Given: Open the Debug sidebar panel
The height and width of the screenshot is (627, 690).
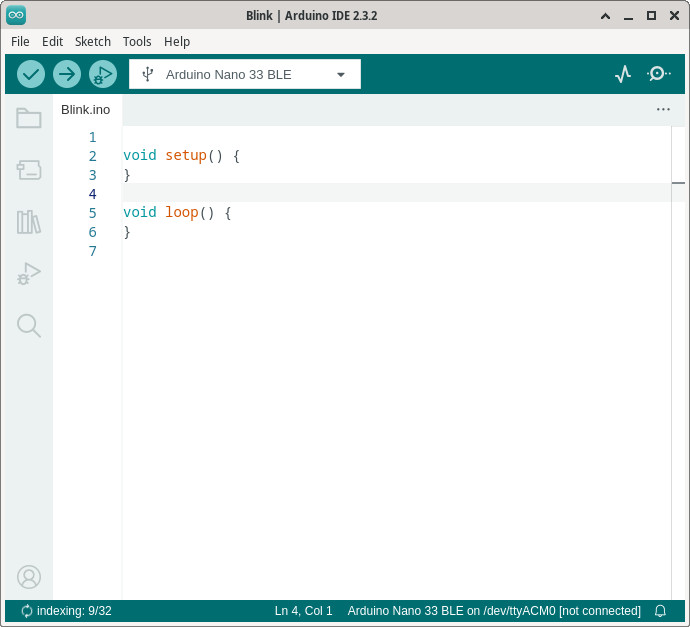Looking at the screenshot, I should 29,274.
